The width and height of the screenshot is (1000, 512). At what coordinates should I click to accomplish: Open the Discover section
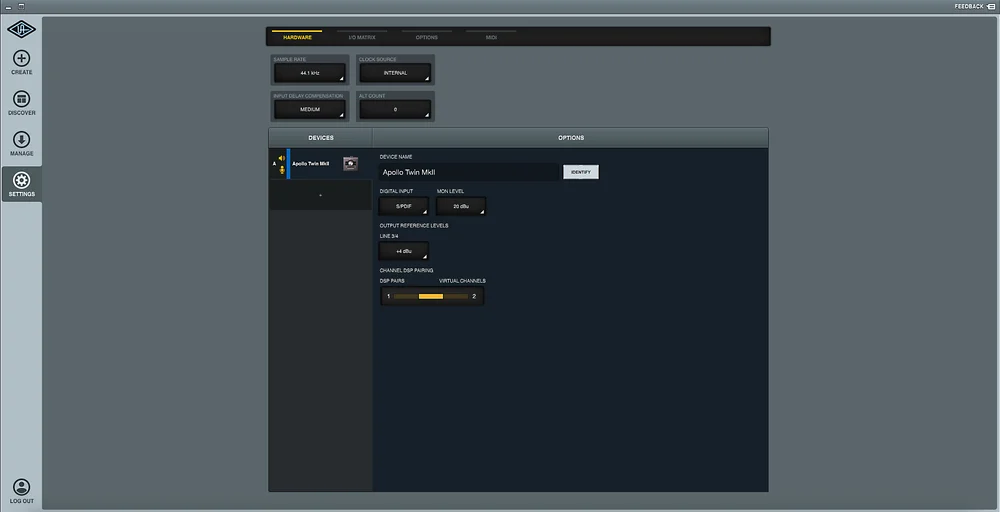pos(22,103)
